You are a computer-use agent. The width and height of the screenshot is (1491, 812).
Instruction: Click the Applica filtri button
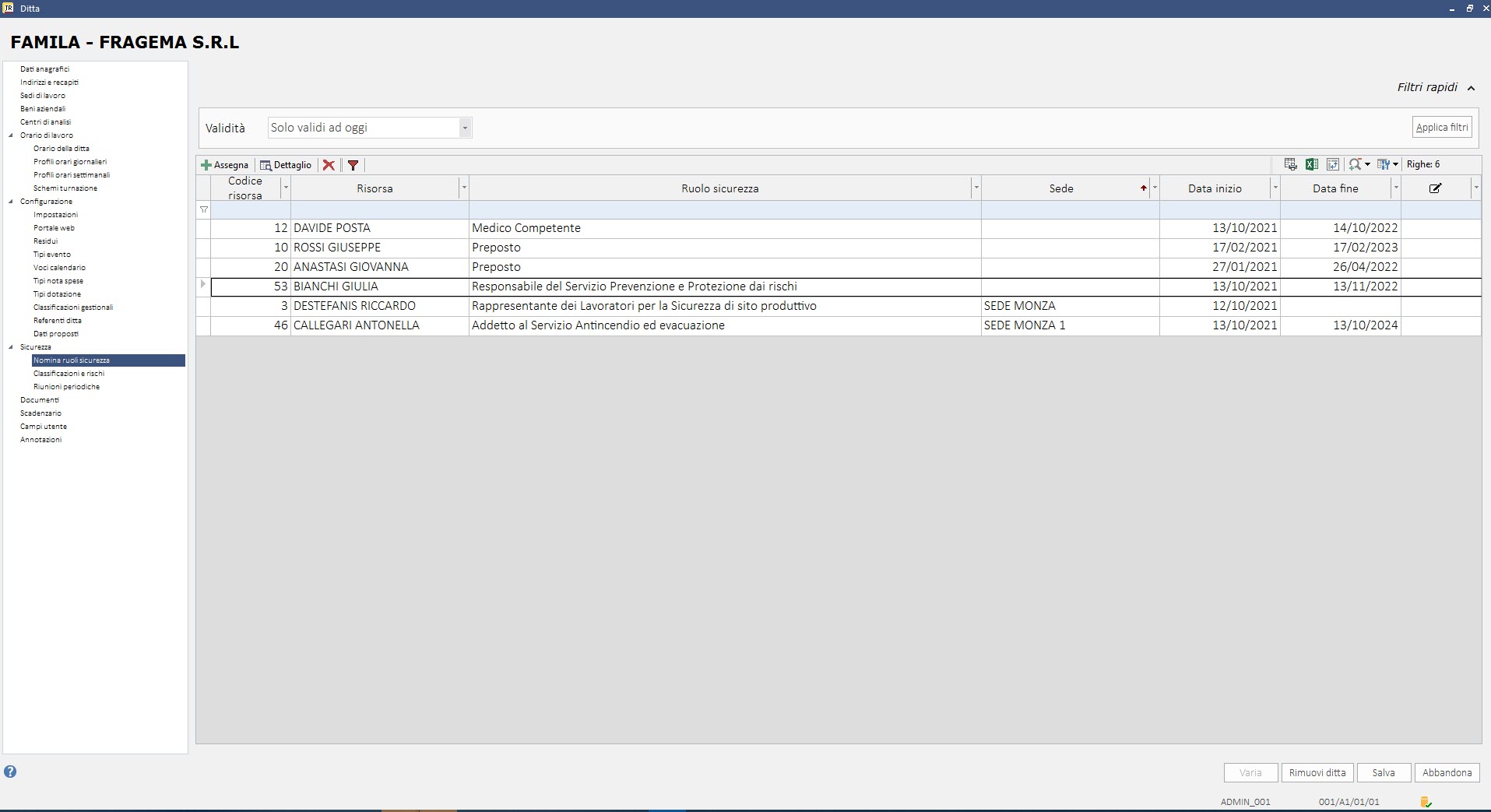1441,128
